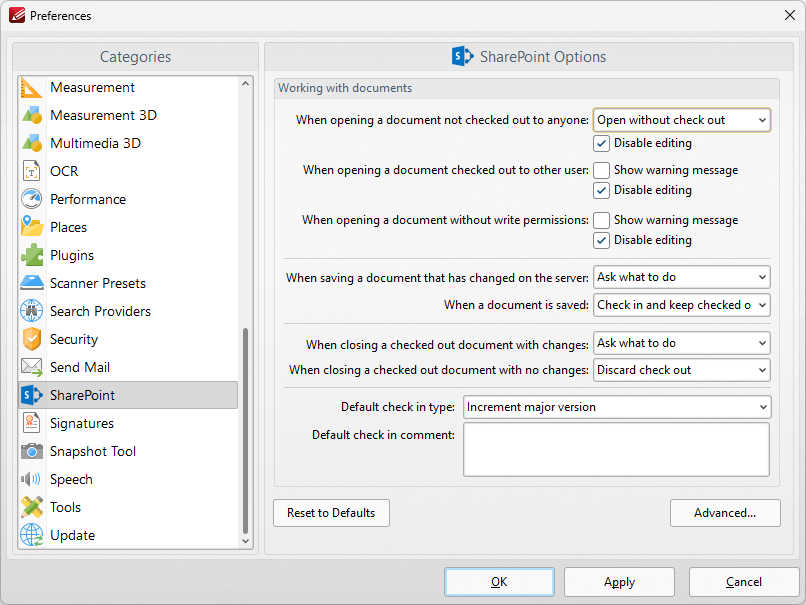Uncheck Disable editing for checked out to other user

coord(601,190)
